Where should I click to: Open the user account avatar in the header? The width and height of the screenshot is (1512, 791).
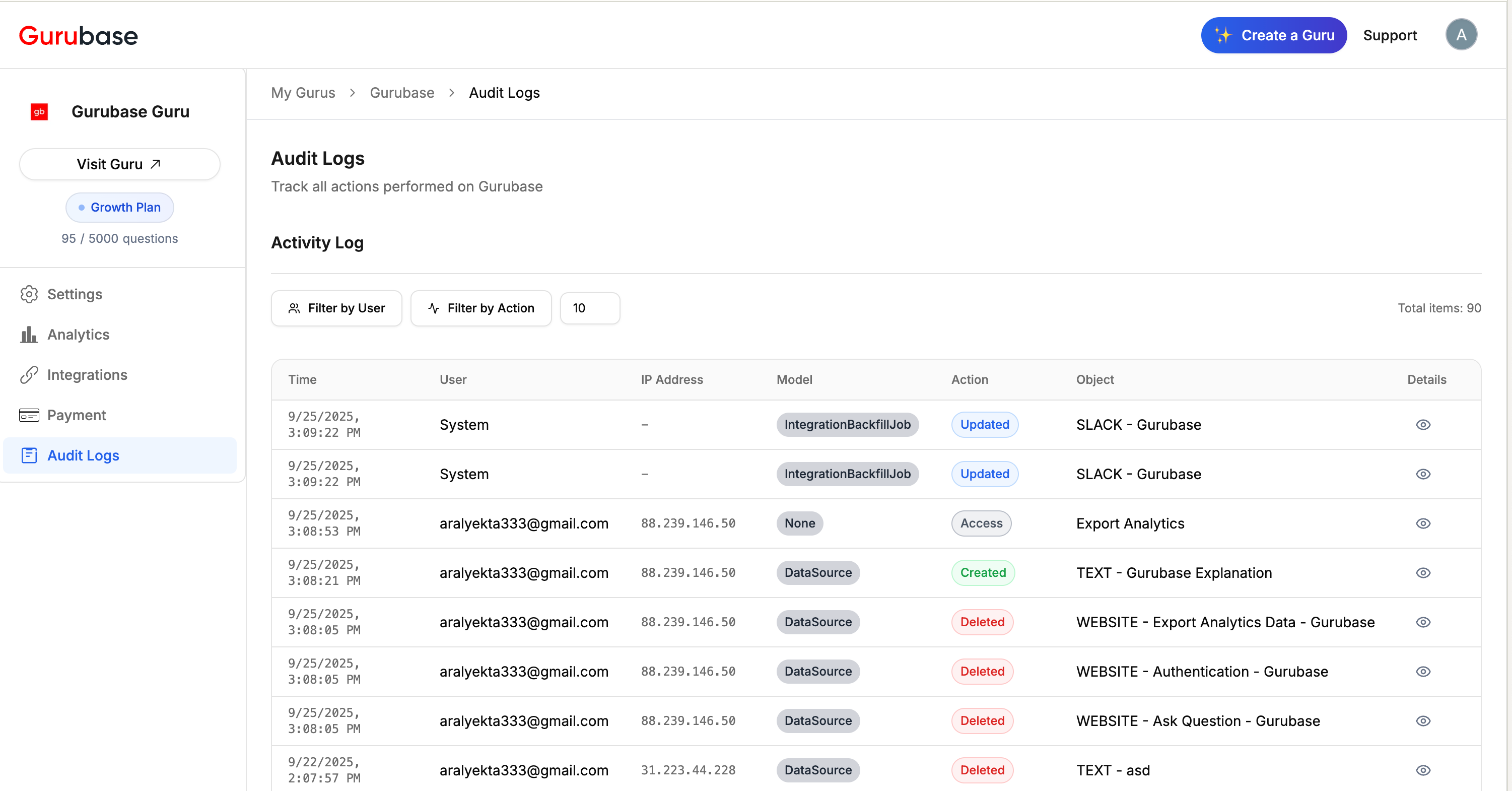pyautogui.click(x=1462, y=34)
